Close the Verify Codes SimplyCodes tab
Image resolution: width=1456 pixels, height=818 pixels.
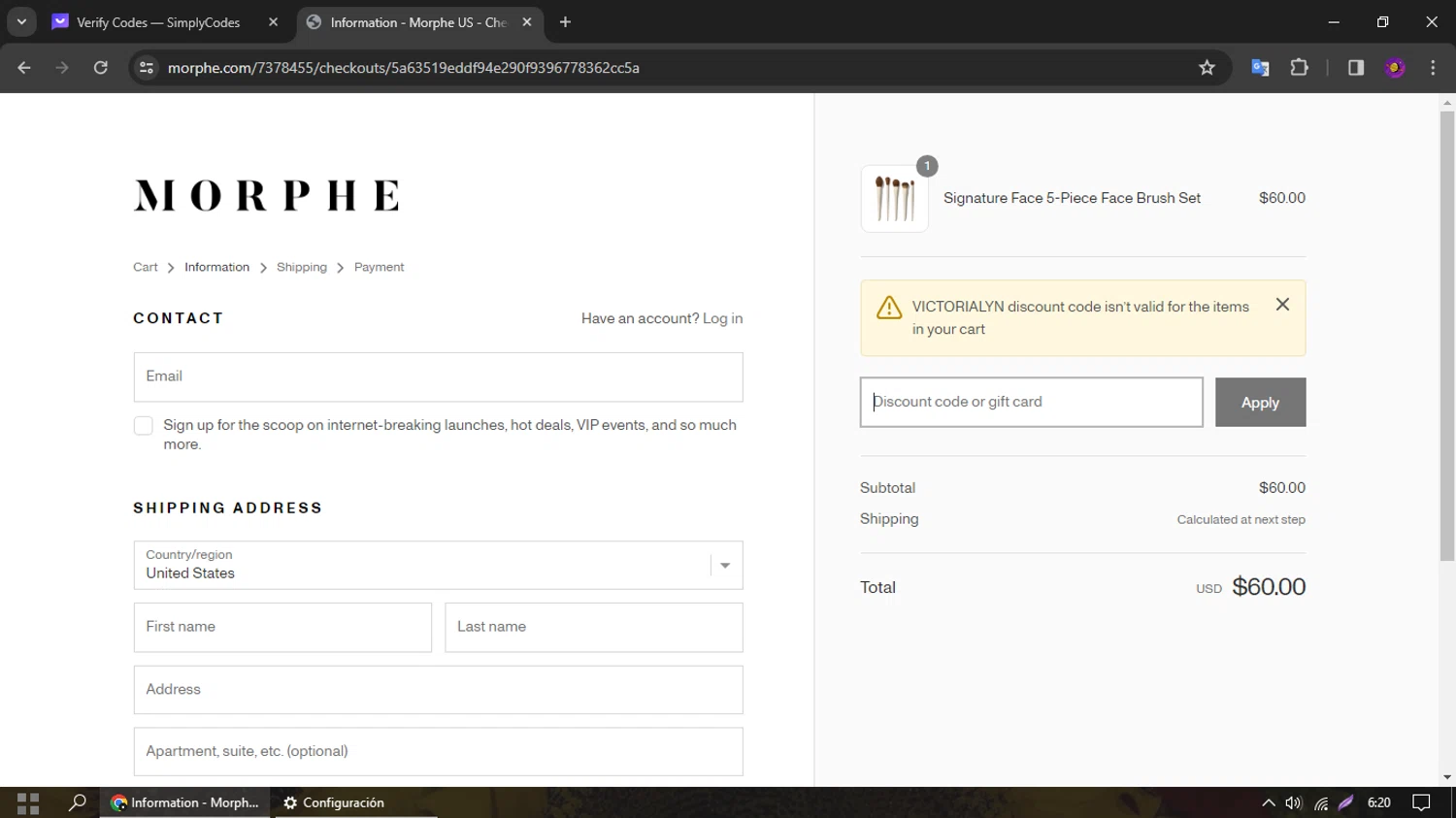273,22
